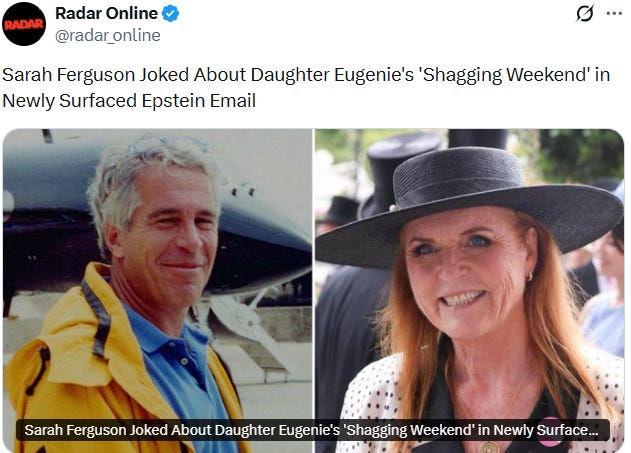Open the three-dot more options menu
Viewport: 631px width, 453px height.
click(x=614, y=13)
